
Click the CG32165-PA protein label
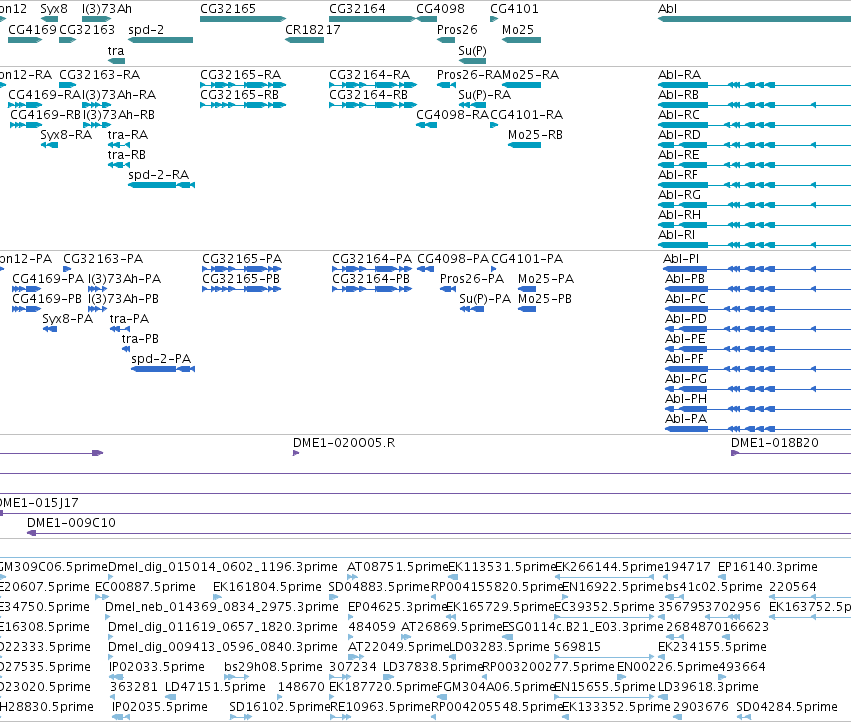pos(242,258)
